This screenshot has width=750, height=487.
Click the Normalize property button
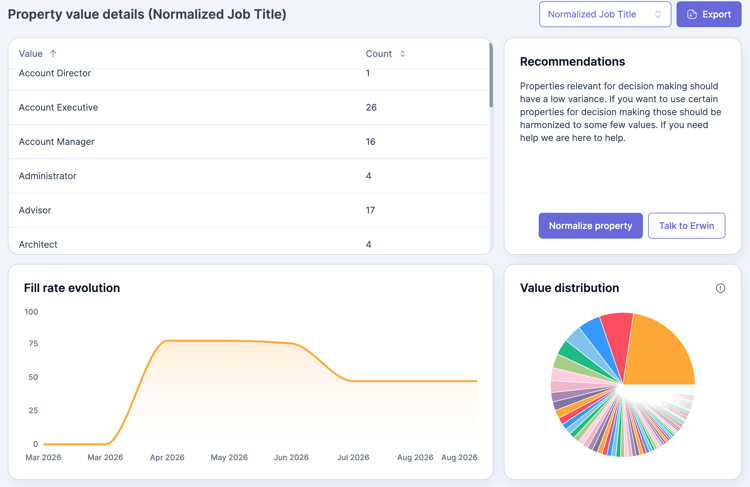pos(590,226)
